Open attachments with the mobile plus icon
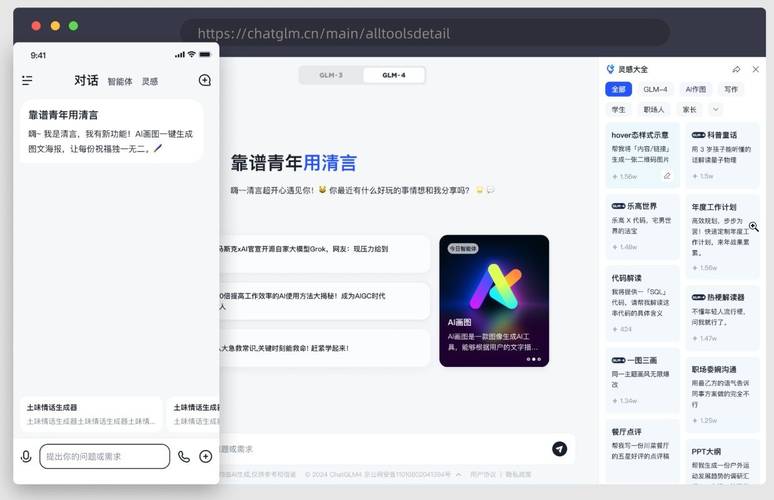Image resolution: width=774 pixels, height=500 pixels. point(205,457)
